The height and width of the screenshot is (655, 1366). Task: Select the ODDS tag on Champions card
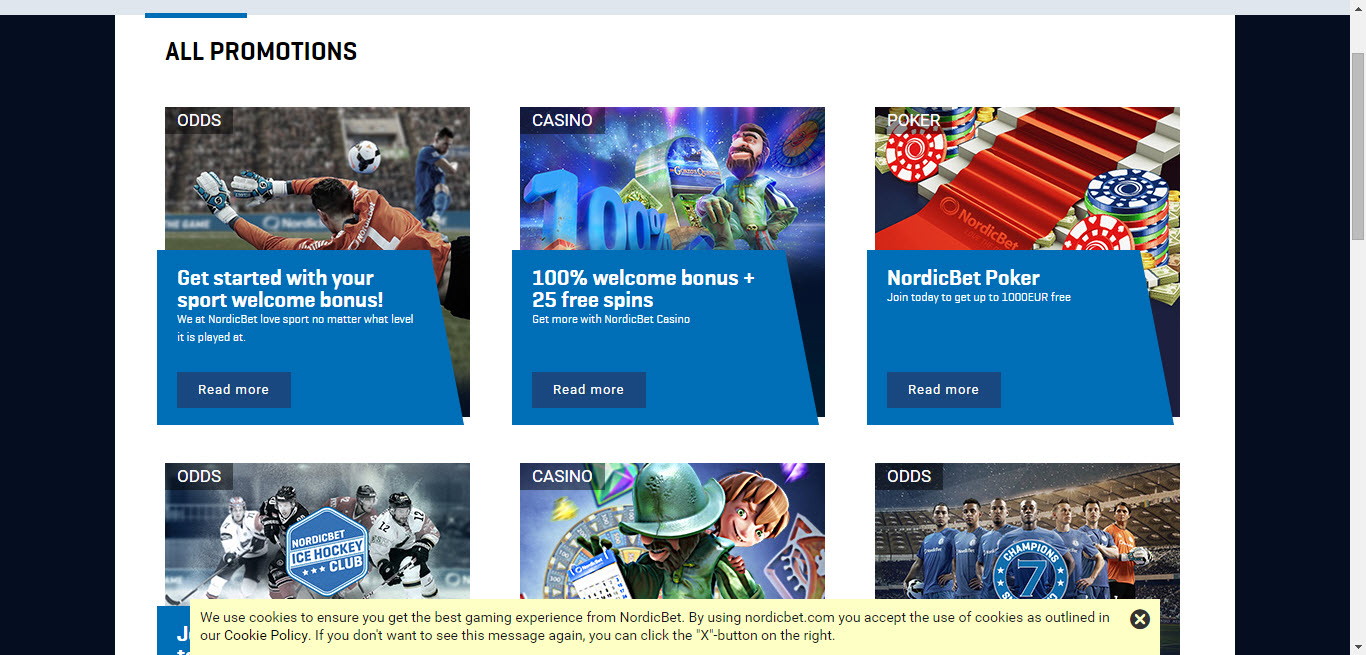point(909,476)
